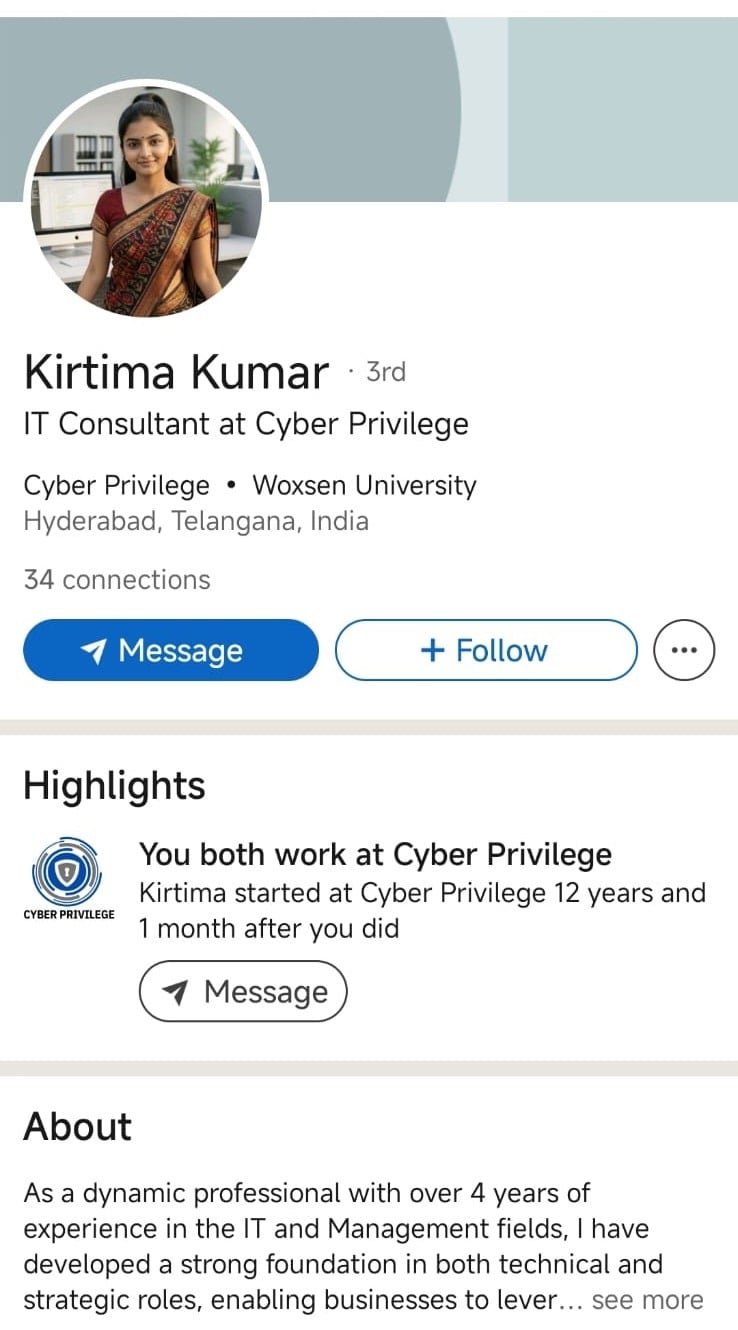Open the Woxsen University page link
Viewport: 738px width, 1330px height.
(x=364, y=486)
